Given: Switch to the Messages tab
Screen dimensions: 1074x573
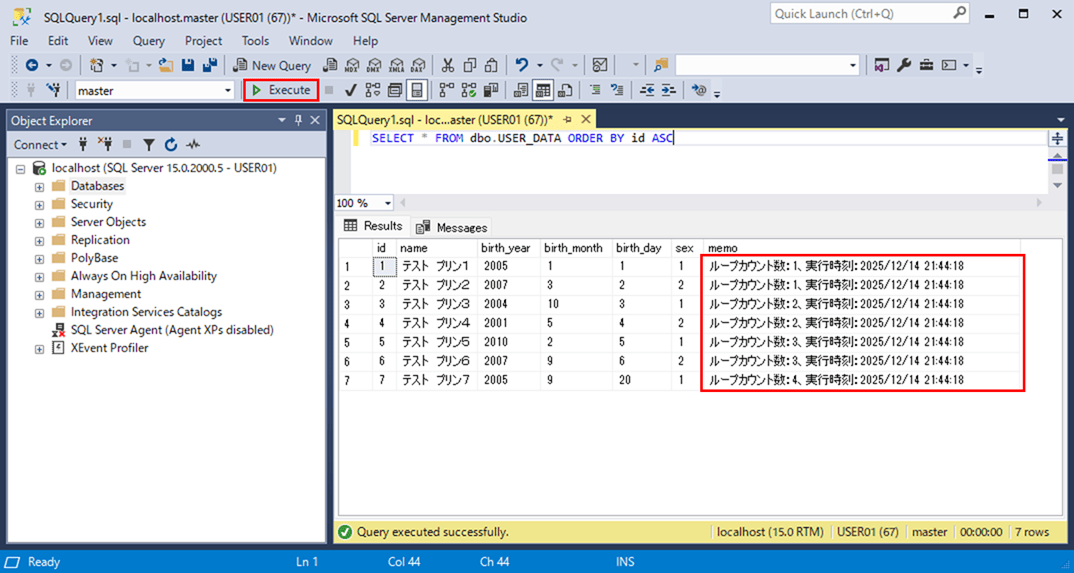Looking at the screenshot, I should coord(451,227).
